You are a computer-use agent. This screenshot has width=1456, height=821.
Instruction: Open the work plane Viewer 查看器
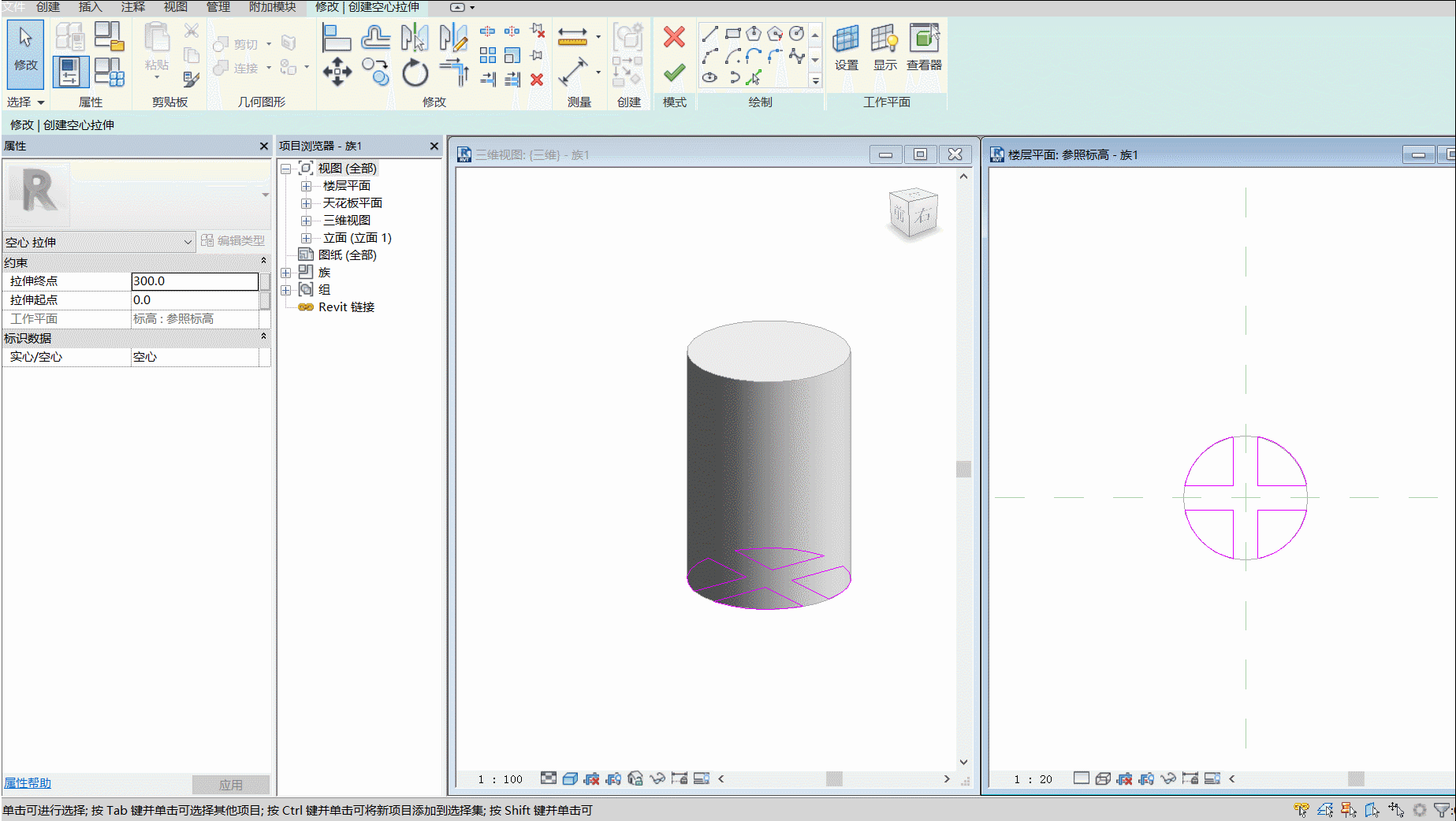(924, 47)
